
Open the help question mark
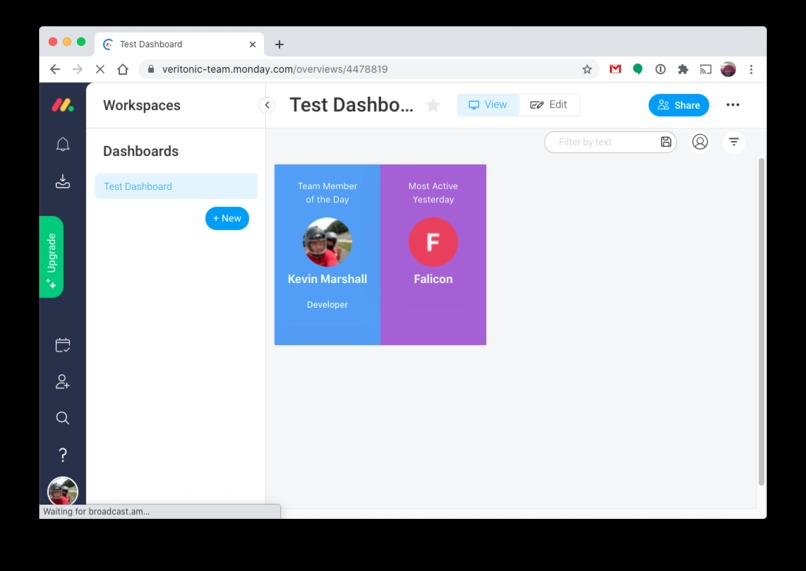tap(63, 455)
